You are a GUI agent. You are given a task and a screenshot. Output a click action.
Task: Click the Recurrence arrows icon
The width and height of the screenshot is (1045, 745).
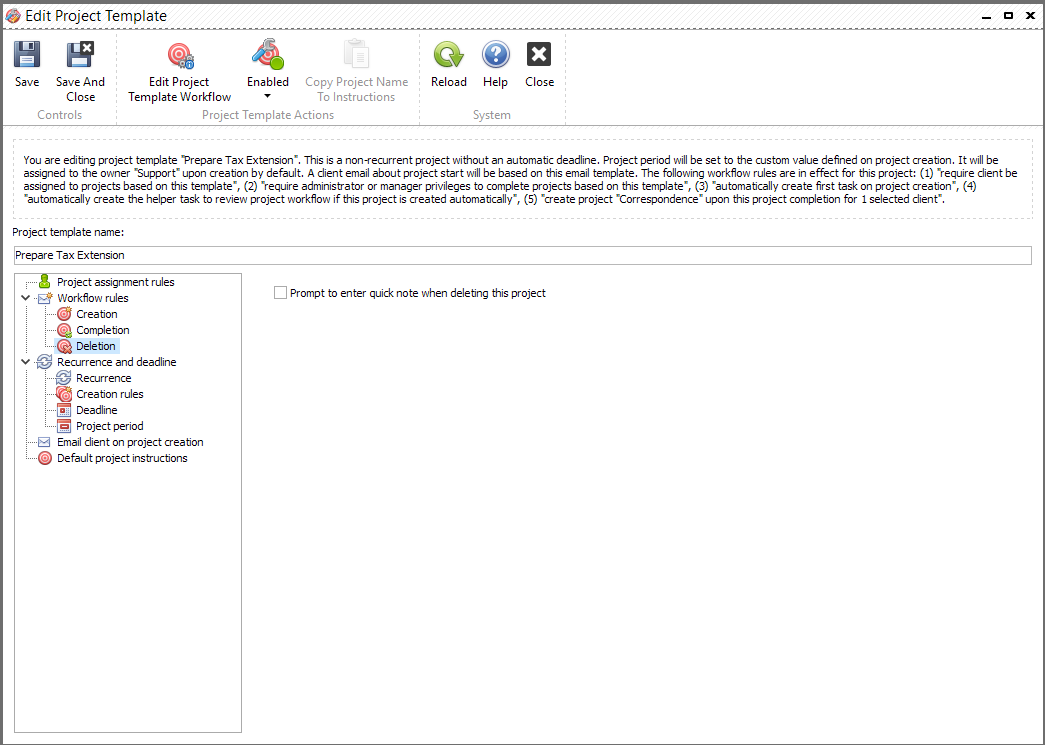point(64,378)
